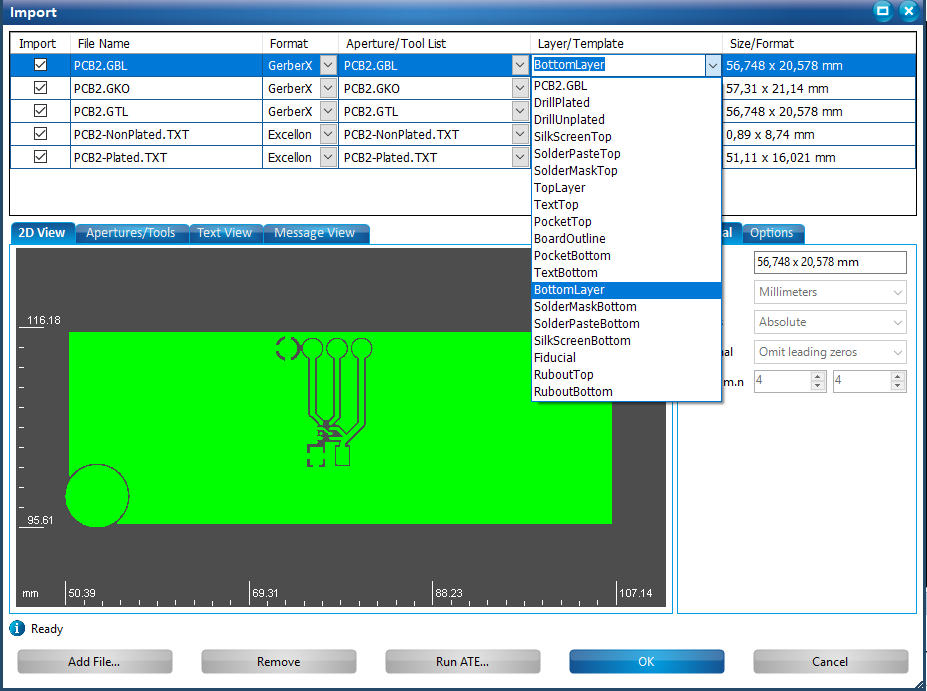Open the Options tab
The height and width of the screenshot is (691, 927).
pyautogui.click(x=771, y=233)
